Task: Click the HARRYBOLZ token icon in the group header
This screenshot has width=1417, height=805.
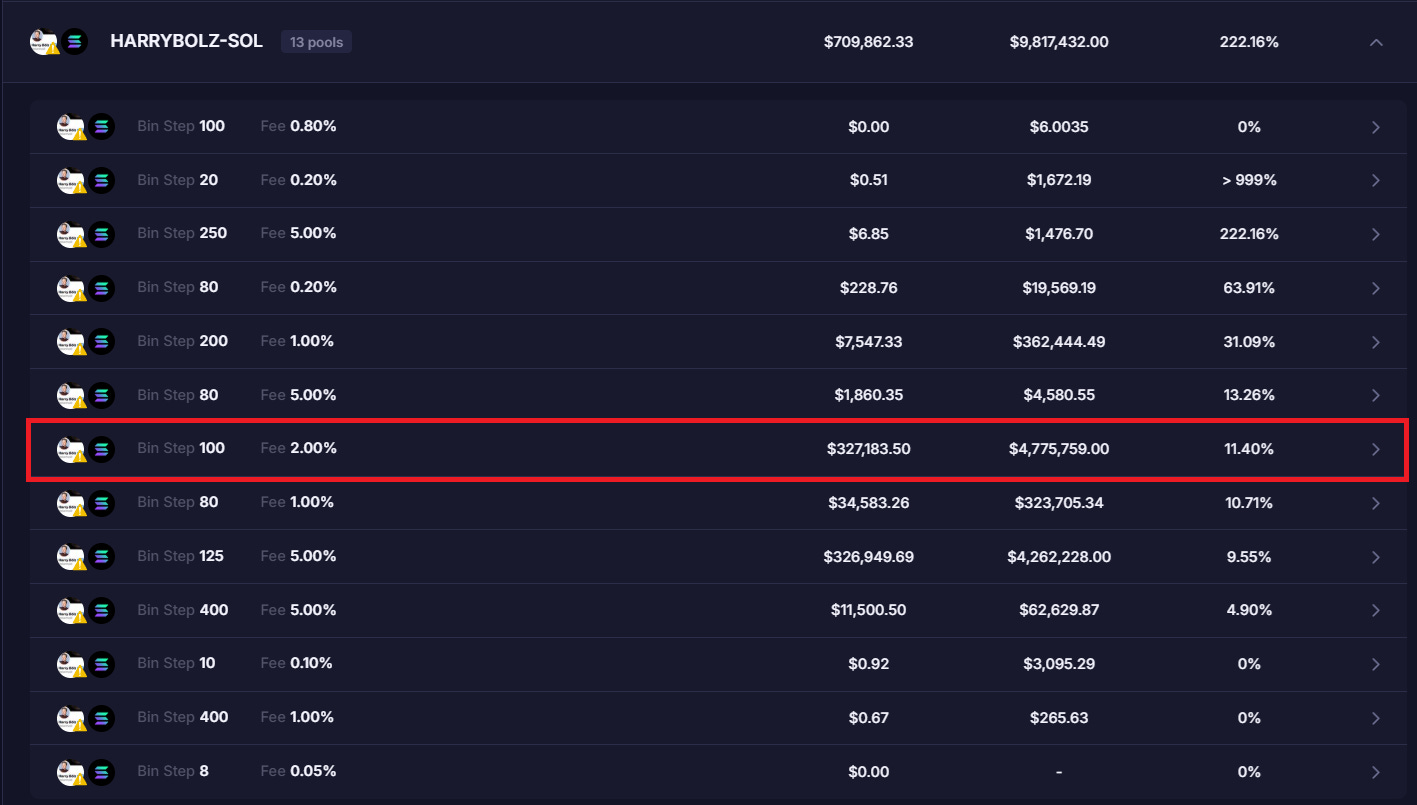Action: tap(44, 42)
